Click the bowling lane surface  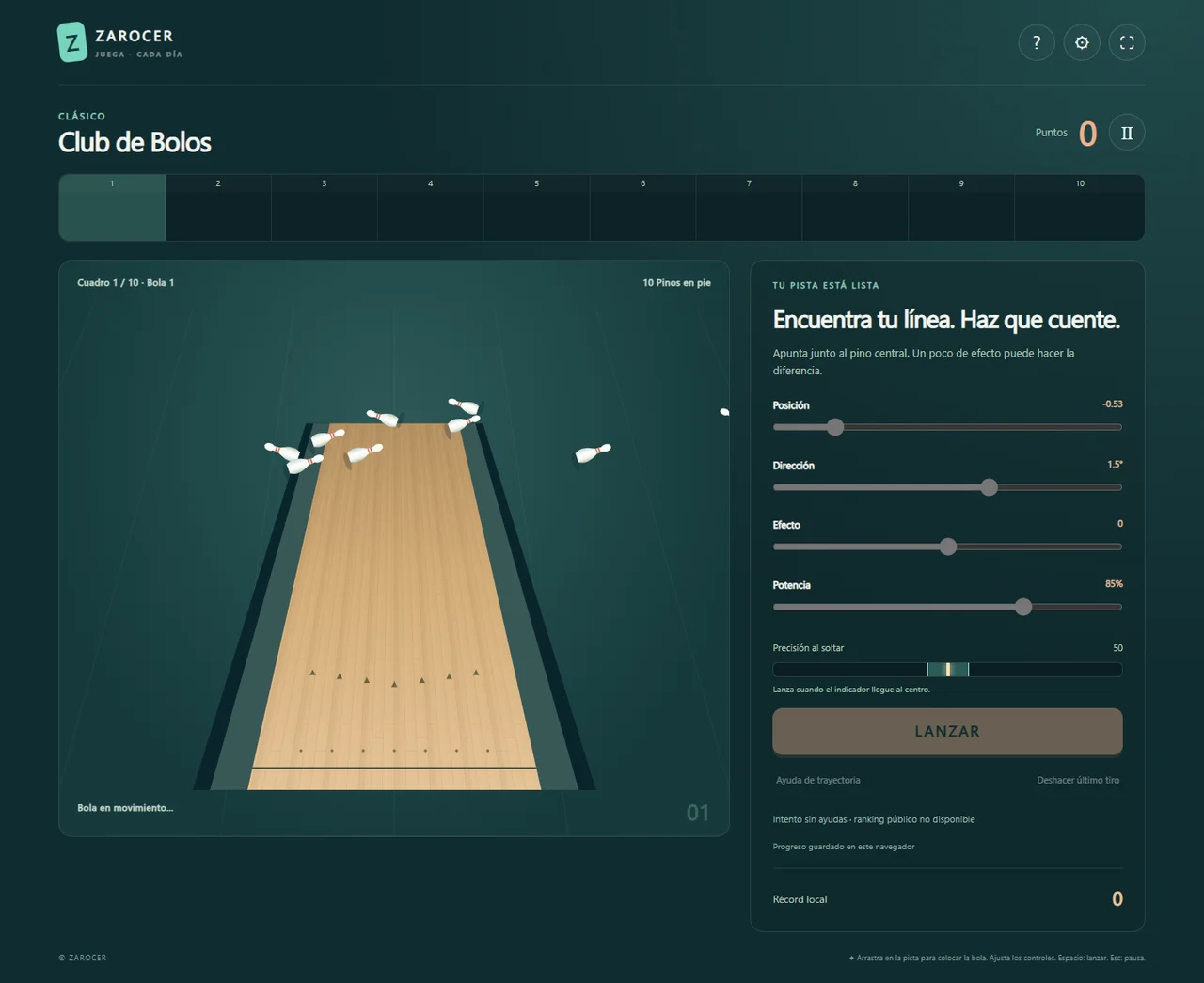(x=394, y=607)
